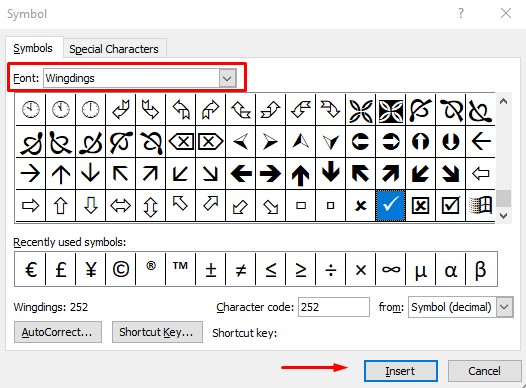This screenshot has width=526, height=388.
Task: Pick the division sign from recent symbols
Action: (330, 269)
